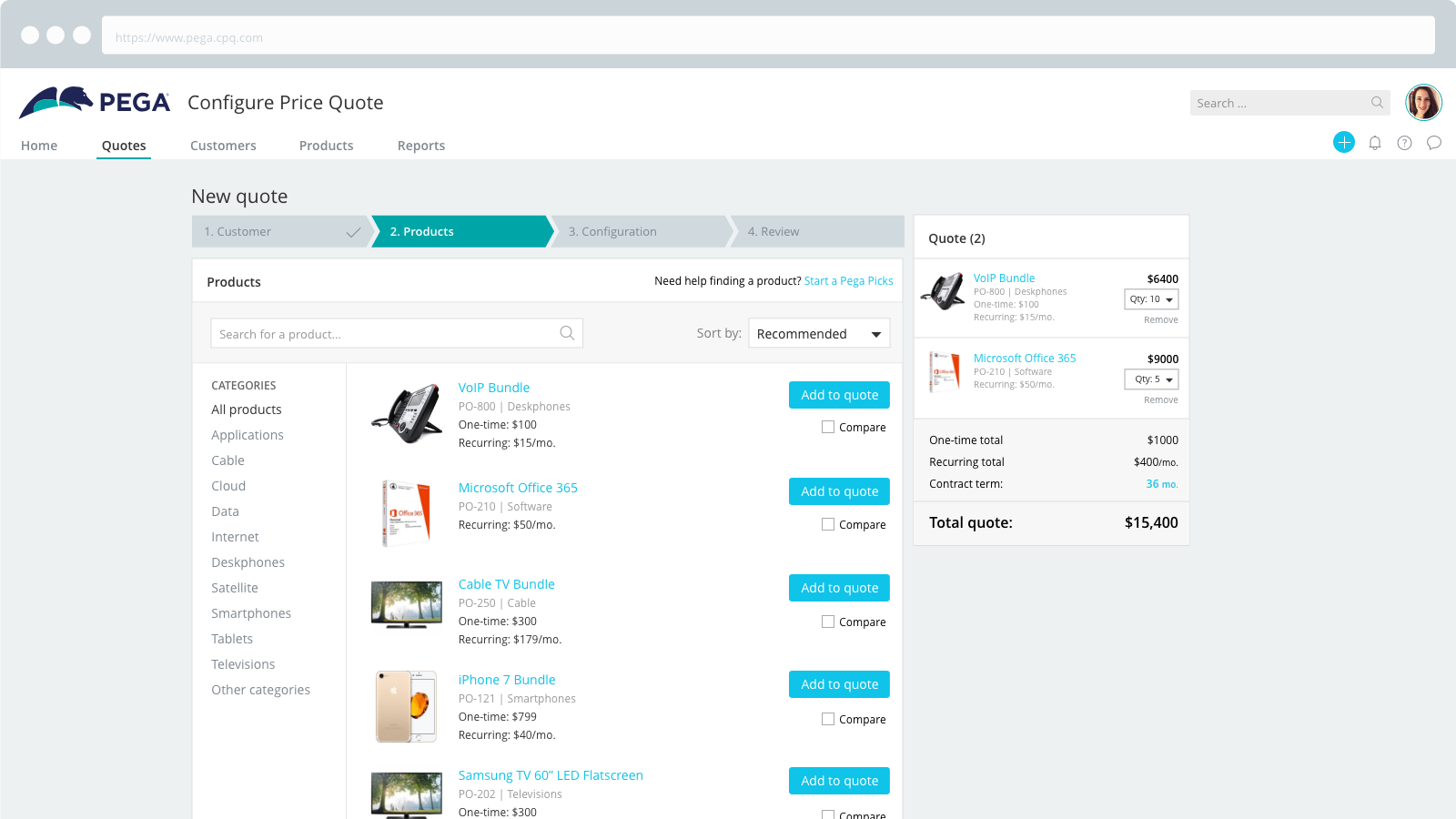Click the Samsung TV product image
Image resolution: width=1456 pixels, height=819 pixels.
point(407,795)
